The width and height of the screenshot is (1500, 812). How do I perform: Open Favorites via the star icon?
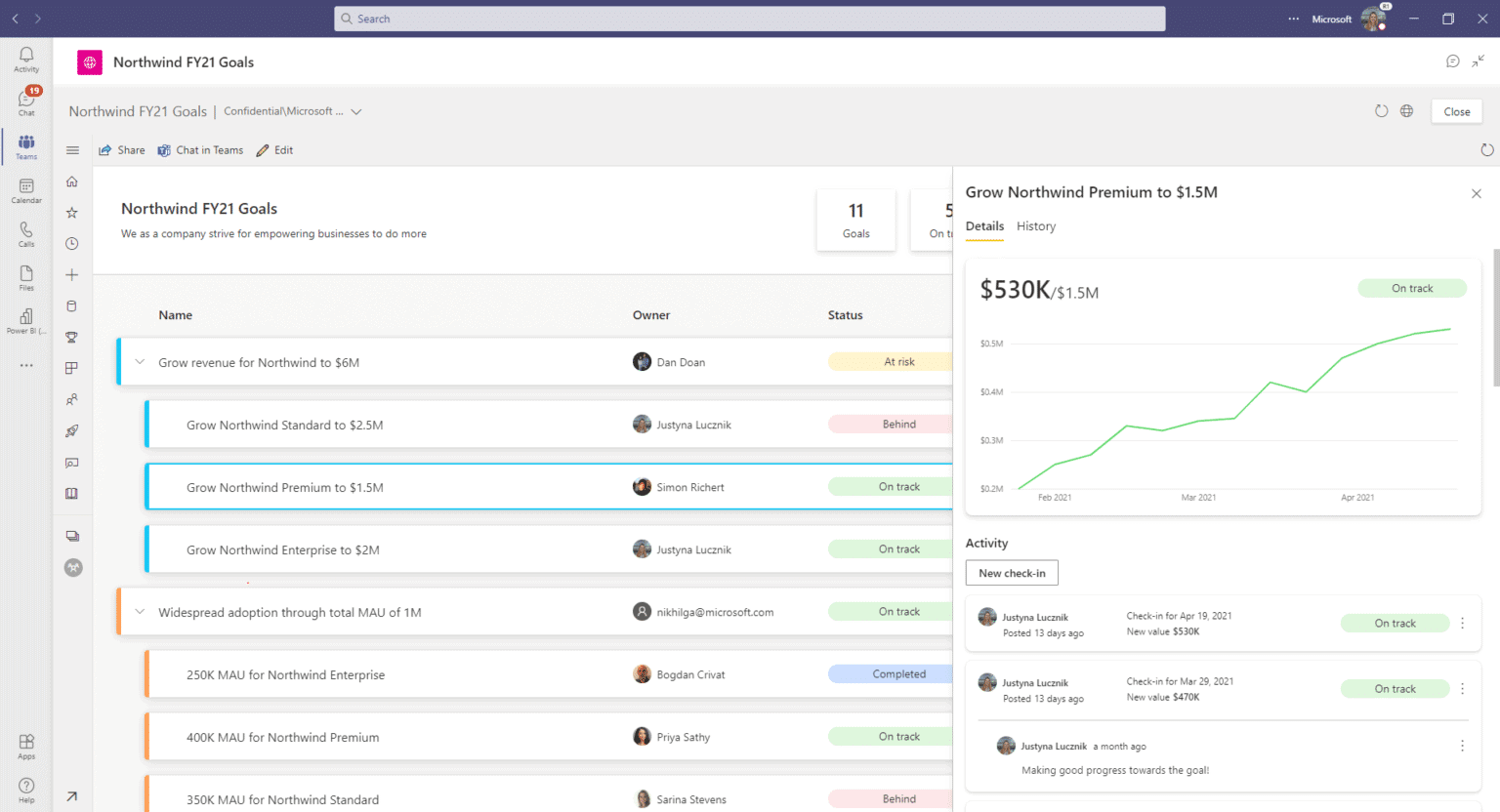pos(71,212)
